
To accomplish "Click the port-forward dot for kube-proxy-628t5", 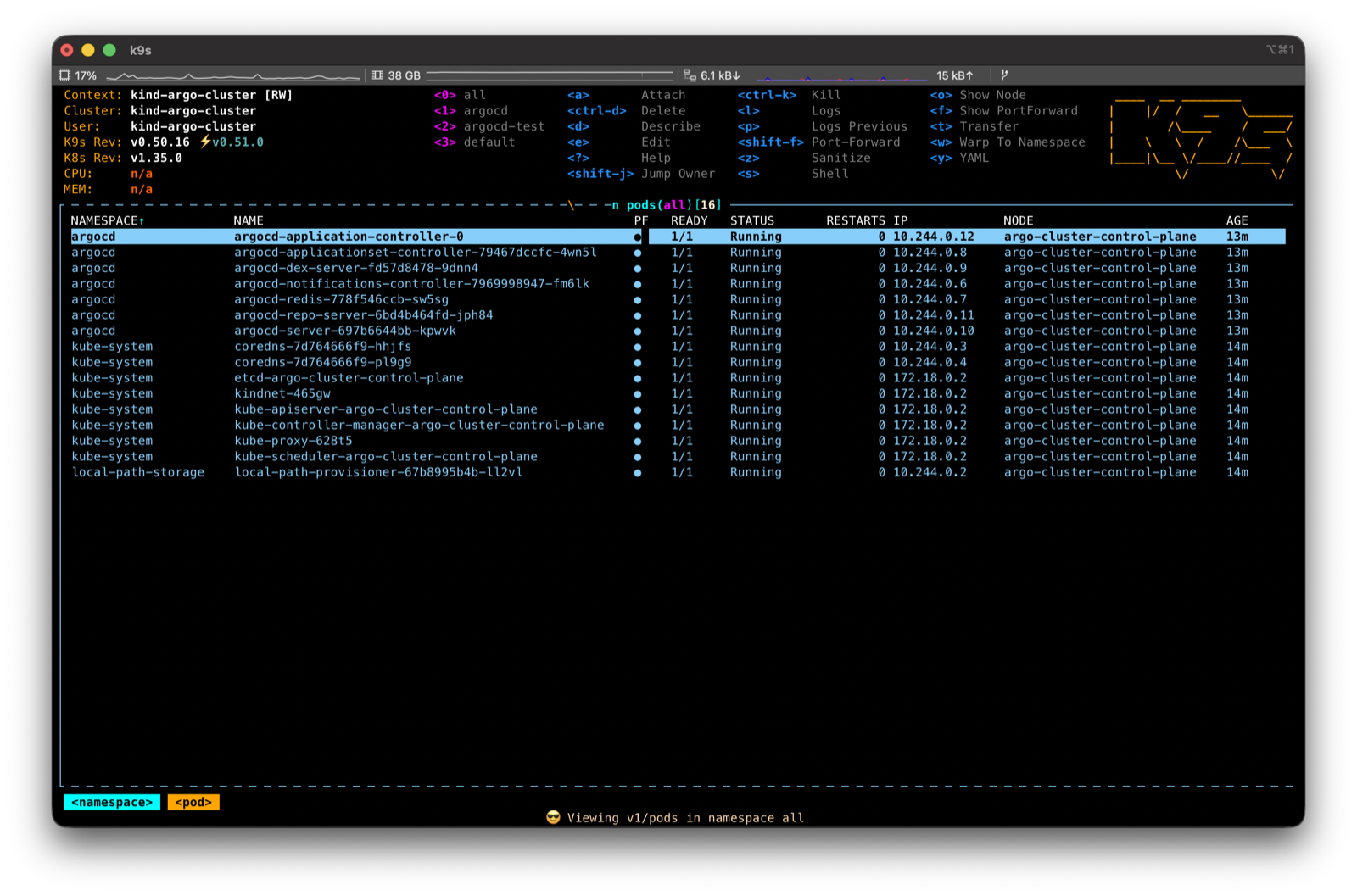I will [638, 441].
